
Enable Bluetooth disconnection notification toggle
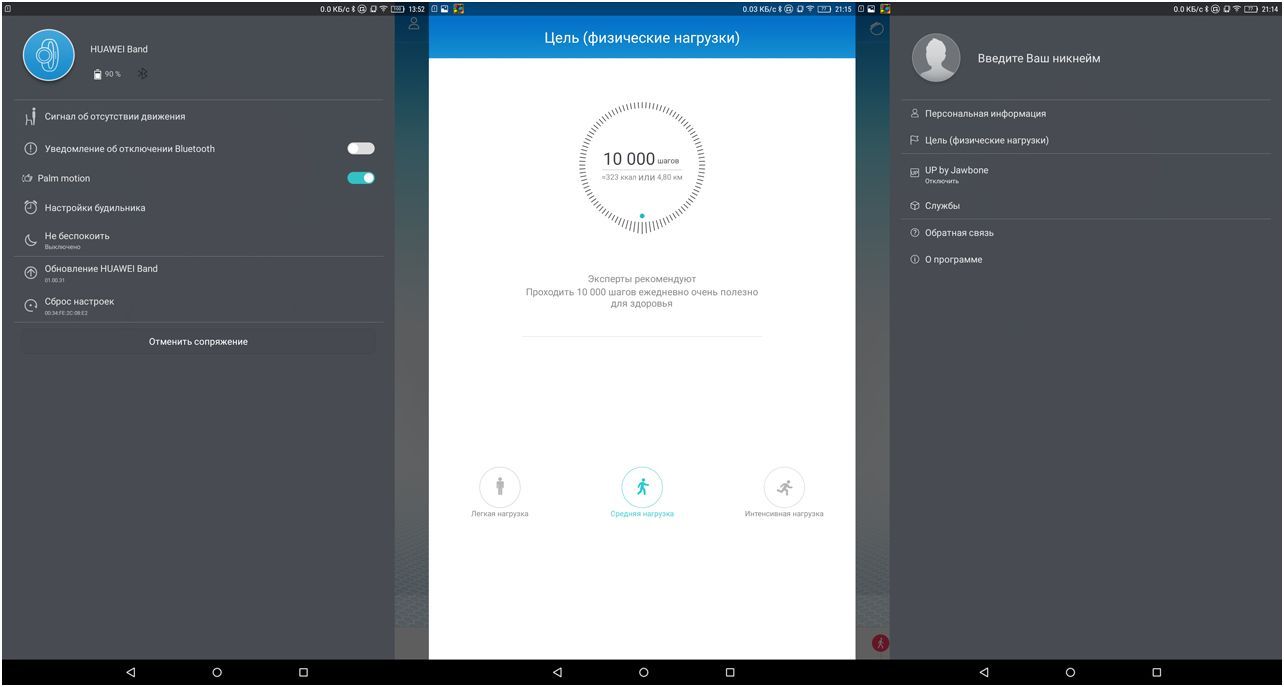[362, 147]
